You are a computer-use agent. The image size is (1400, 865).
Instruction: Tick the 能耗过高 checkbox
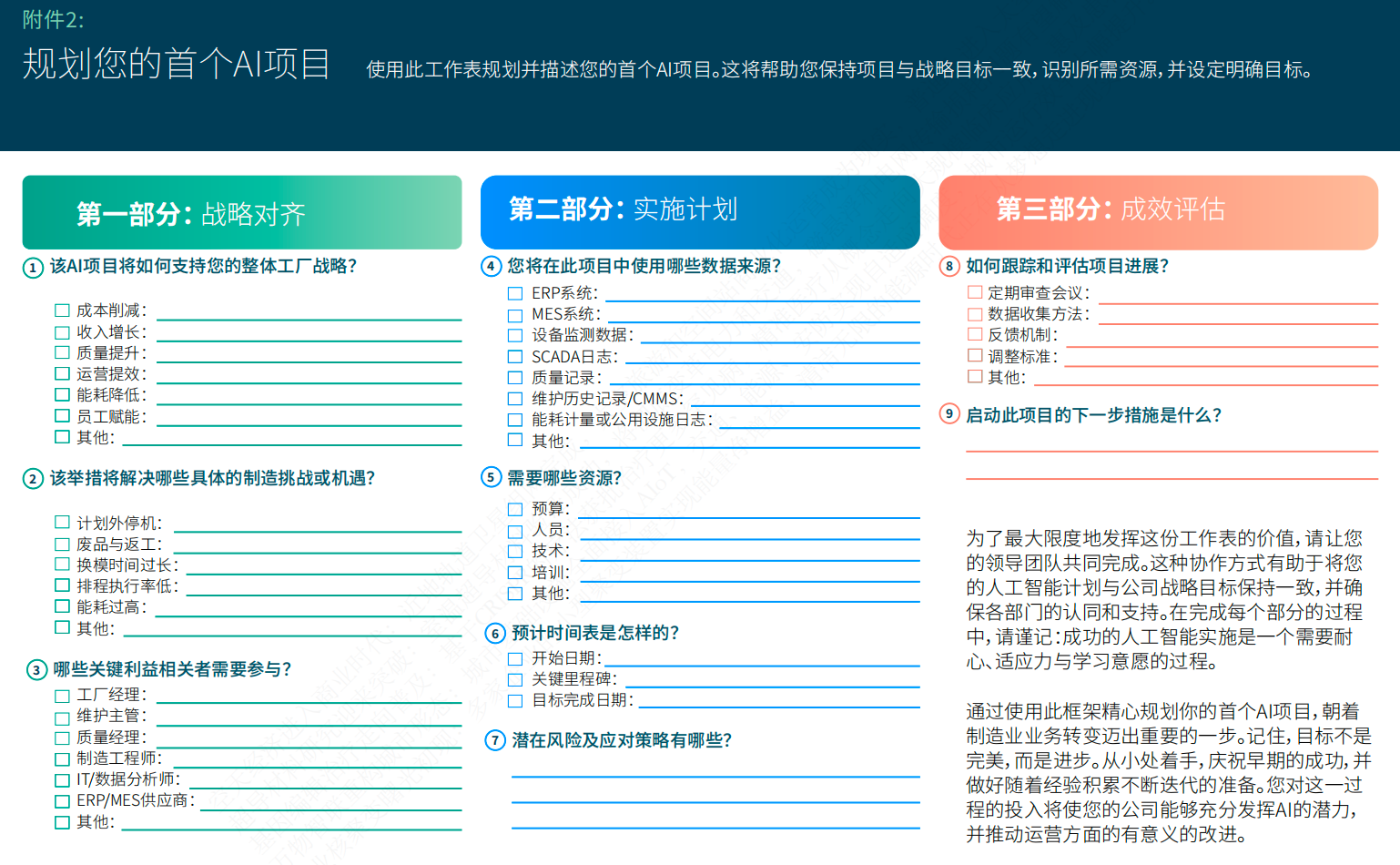[62, 605]
